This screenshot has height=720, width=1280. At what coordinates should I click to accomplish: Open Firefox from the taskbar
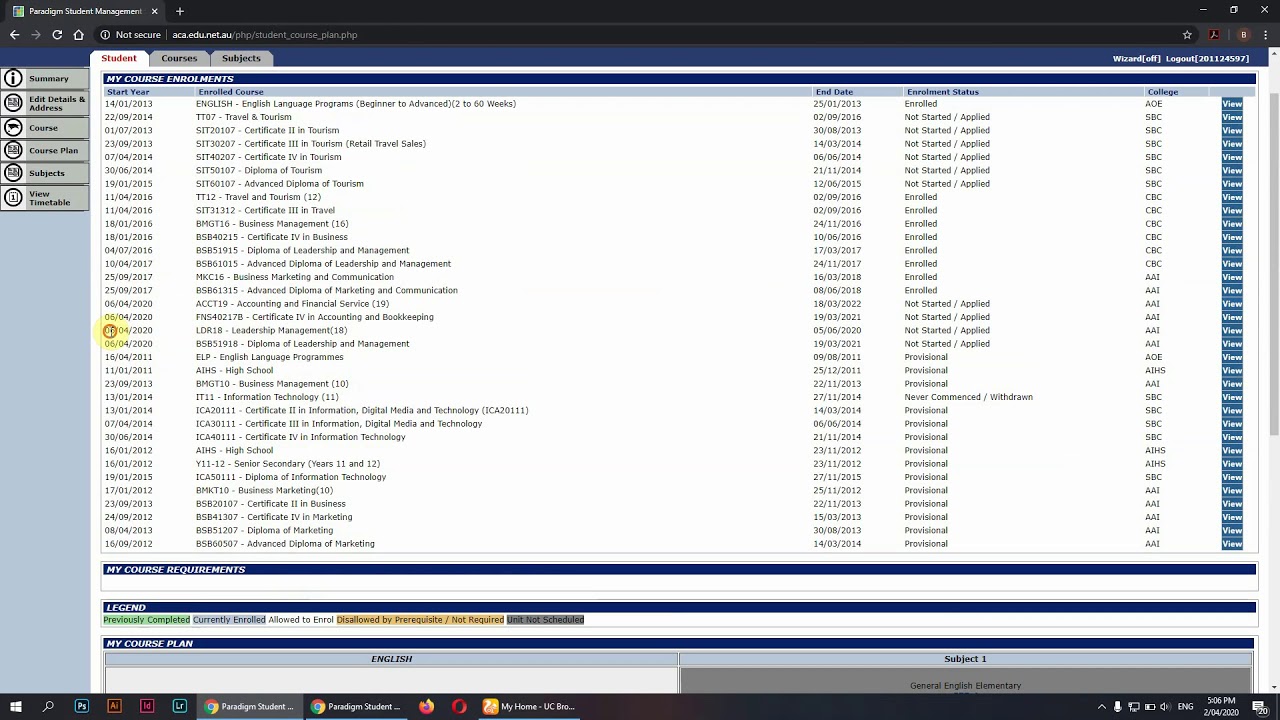click(x=426, y=706)
